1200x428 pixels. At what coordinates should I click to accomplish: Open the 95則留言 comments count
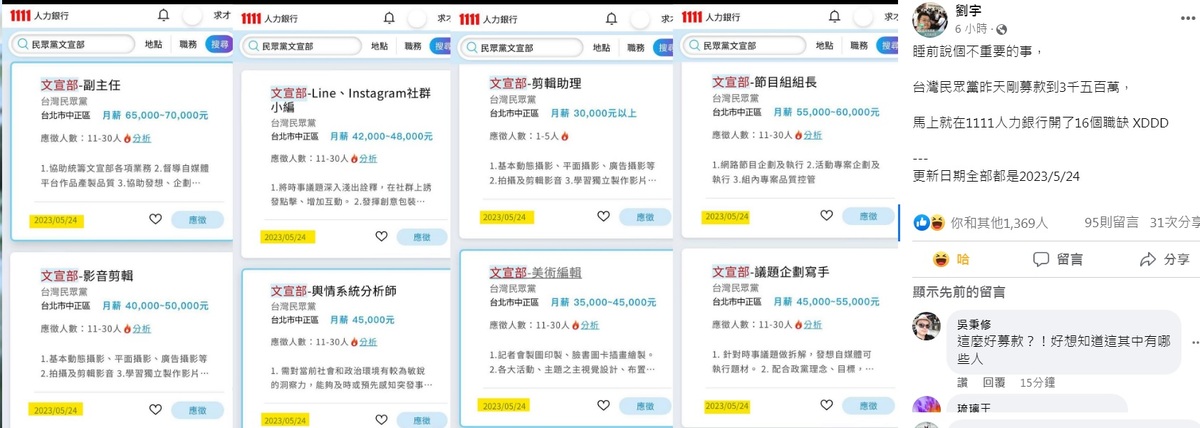click(1111, 222)
